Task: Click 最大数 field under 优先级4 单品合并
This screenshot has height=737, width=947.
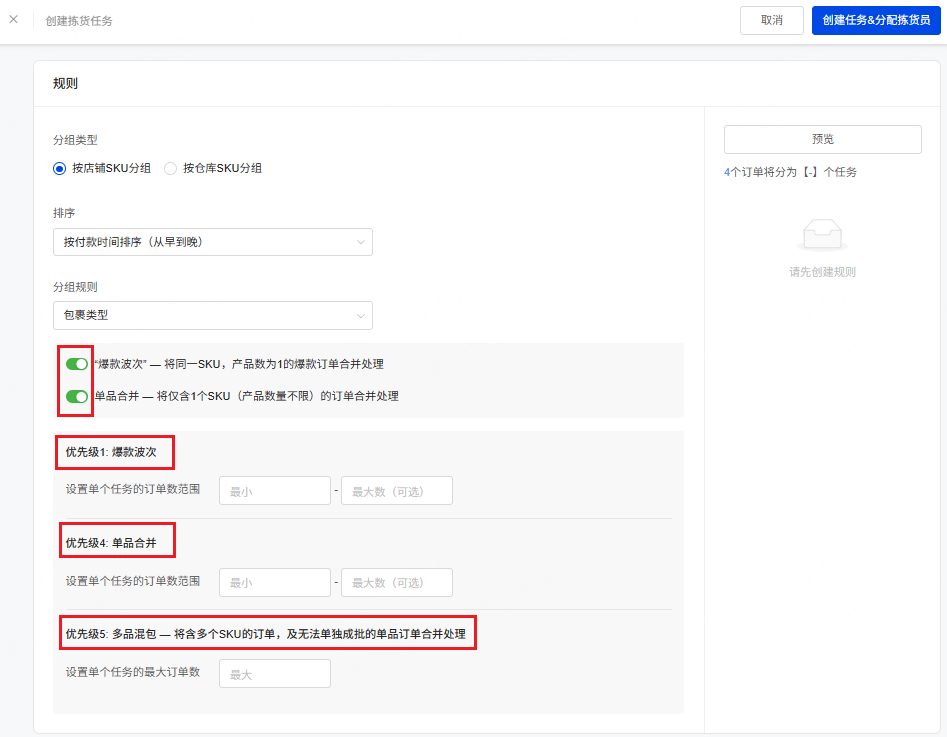Action: (396, 582)
